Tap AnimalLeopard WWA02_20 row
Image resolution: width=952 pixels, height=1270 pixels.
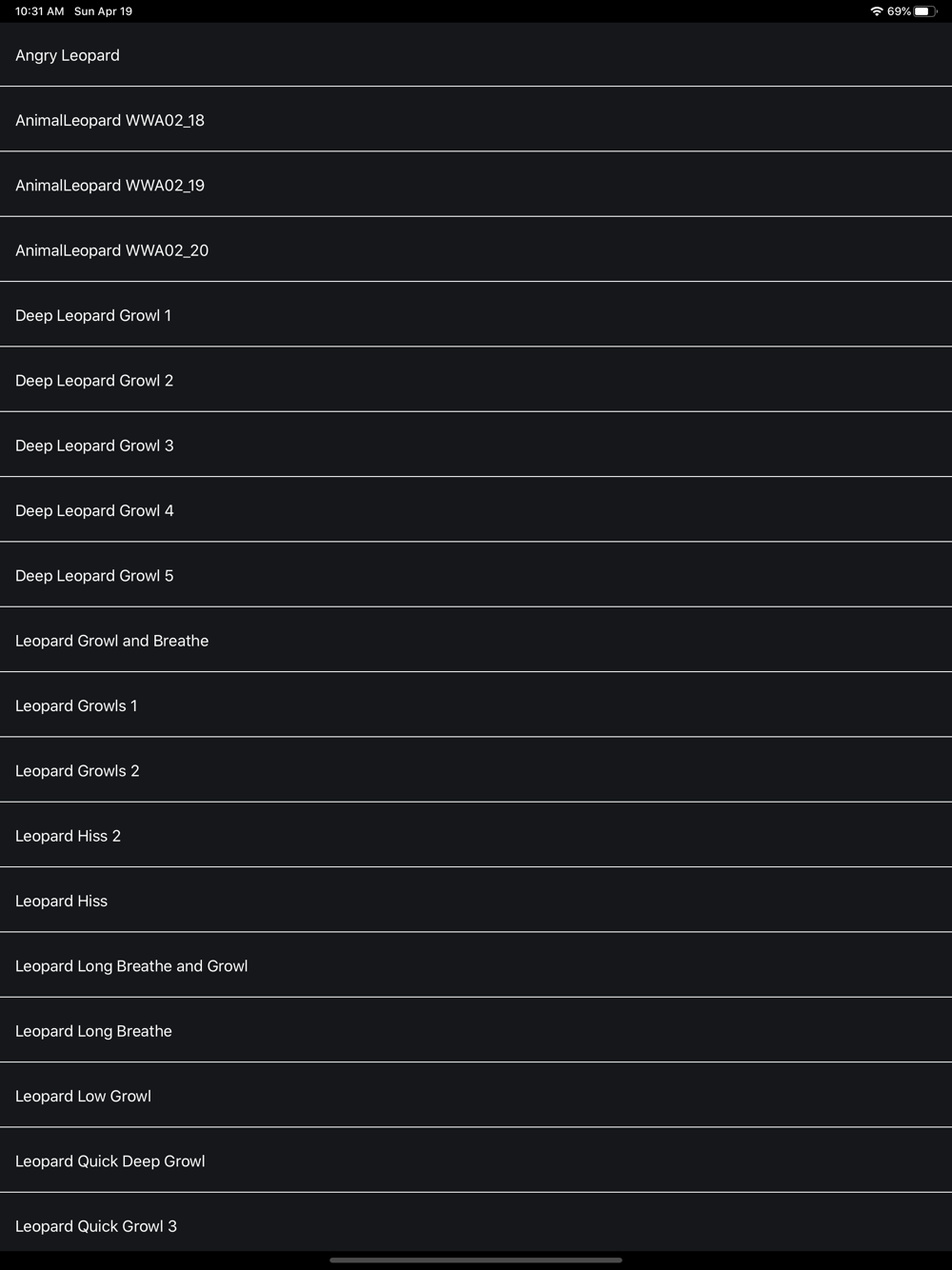[x=476, y=249]
